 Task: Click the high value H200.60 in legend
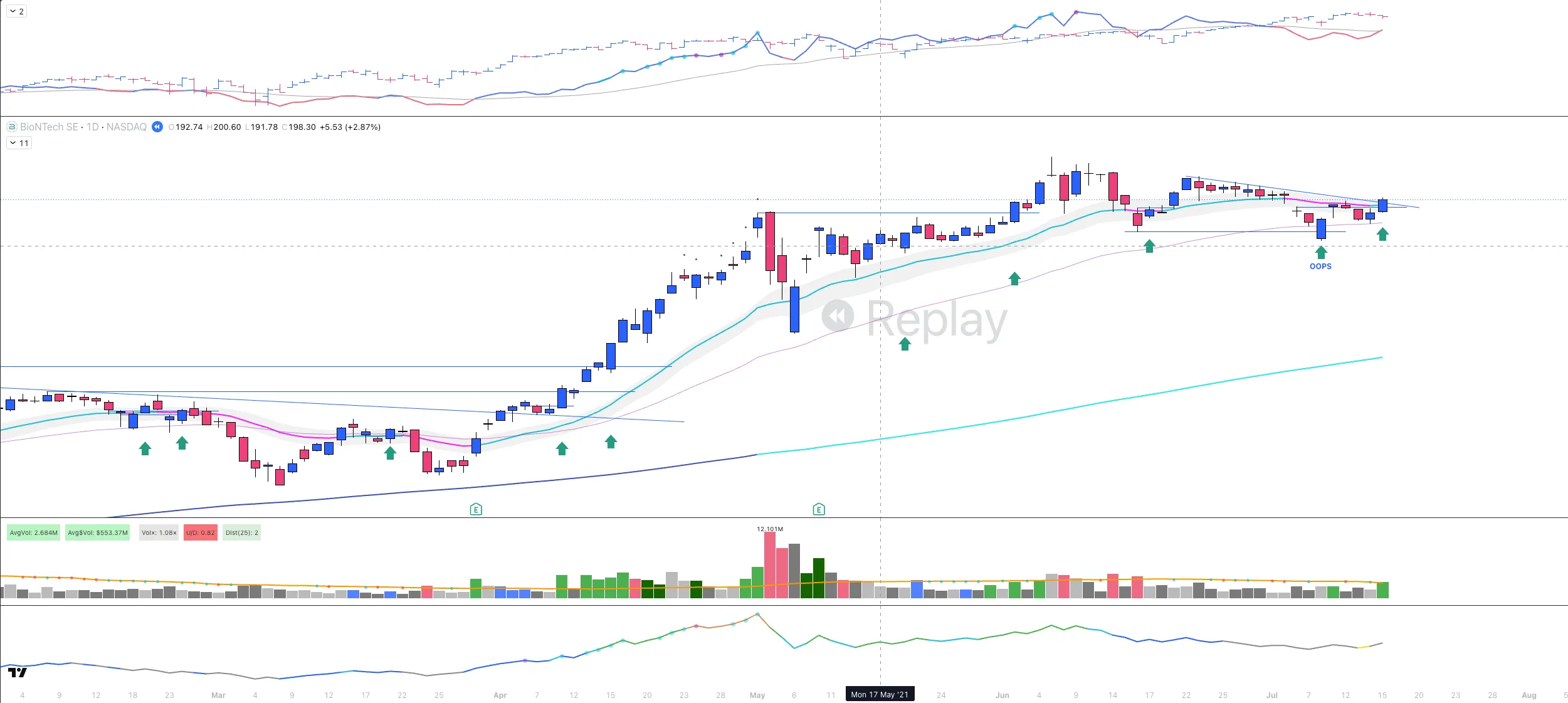(224, 127)
